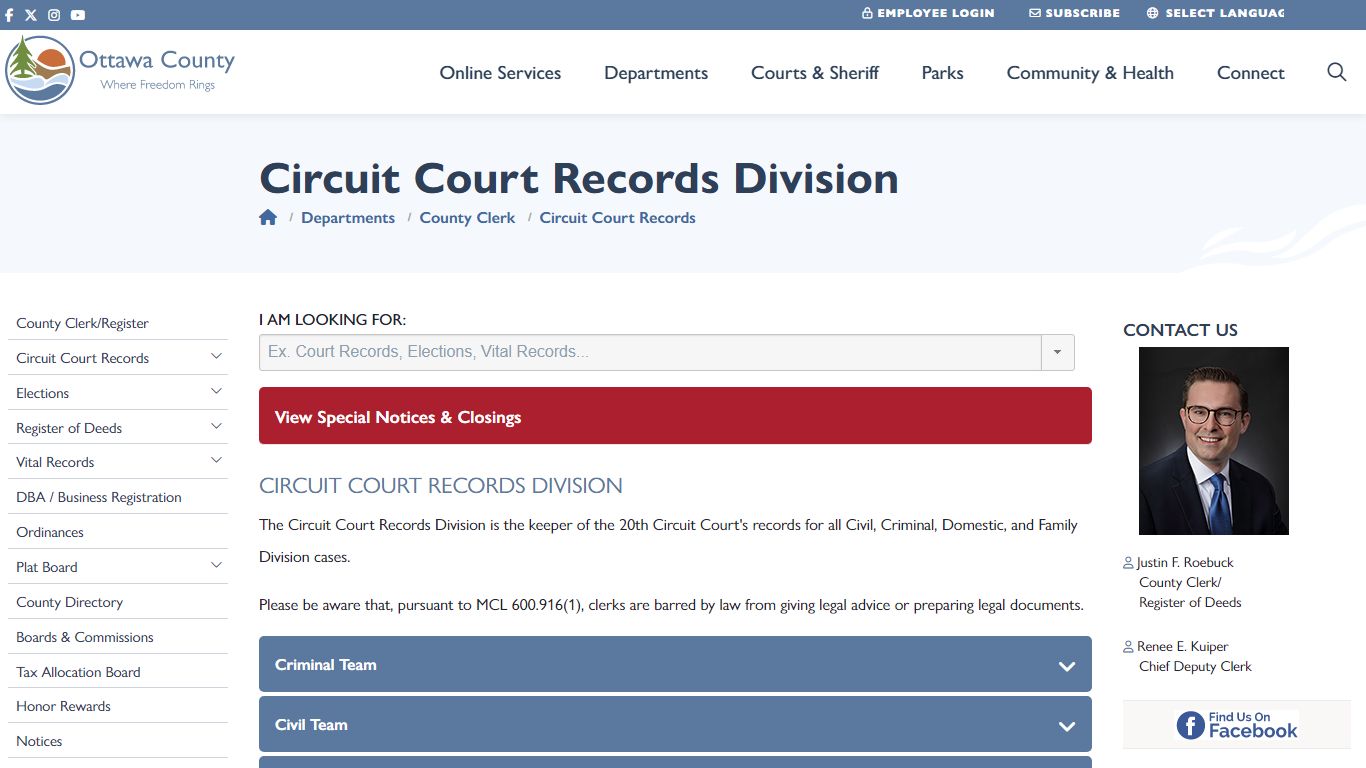Open site search magnifier icon

tap(1336, 72)
